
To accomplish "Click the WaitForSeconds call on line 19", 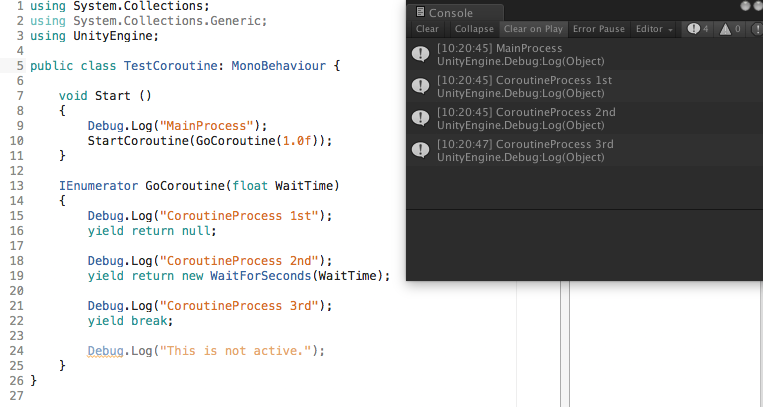I will point(260,276).
